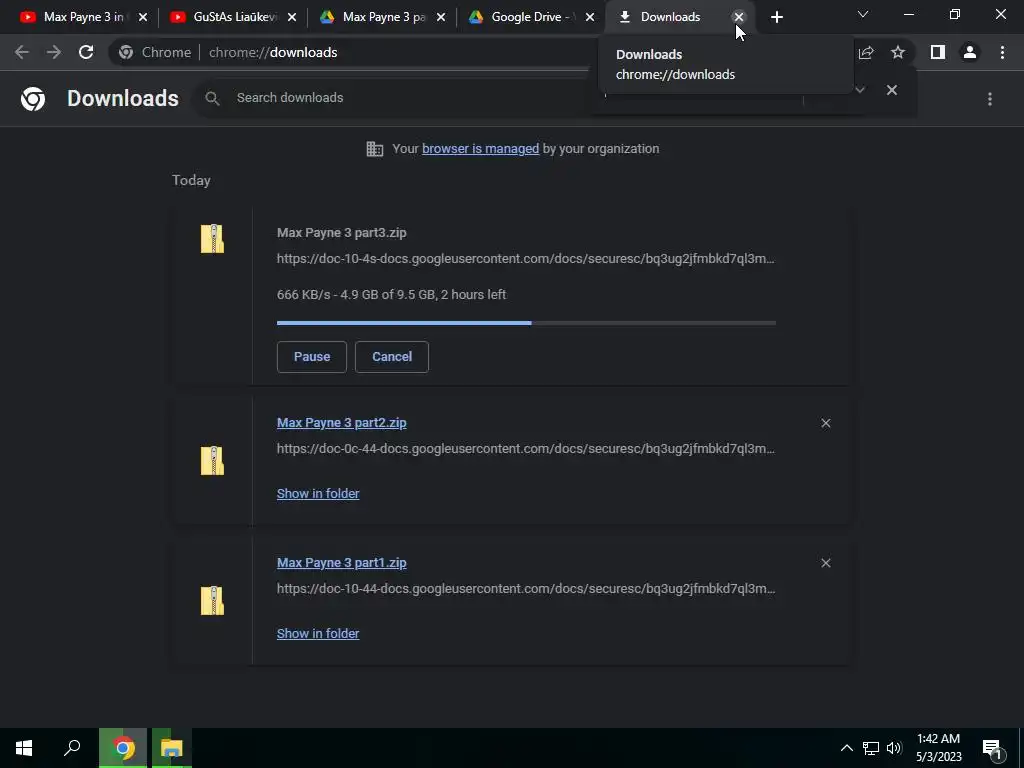
Task: Click the part2.zip source URL
Action: click(x=526, y=449)
